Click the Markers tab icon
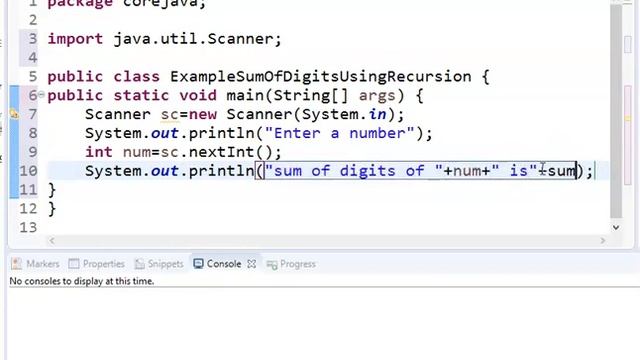The height and width of the screenshot is (360, 640). point(16,264)
